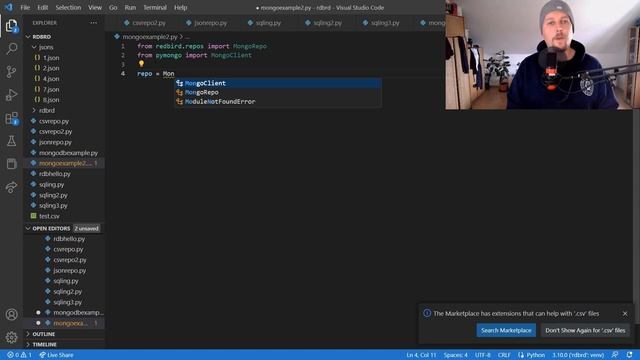
Task: Select MongoClient autocomplete suggestion
Action: (x=278, y=83)
